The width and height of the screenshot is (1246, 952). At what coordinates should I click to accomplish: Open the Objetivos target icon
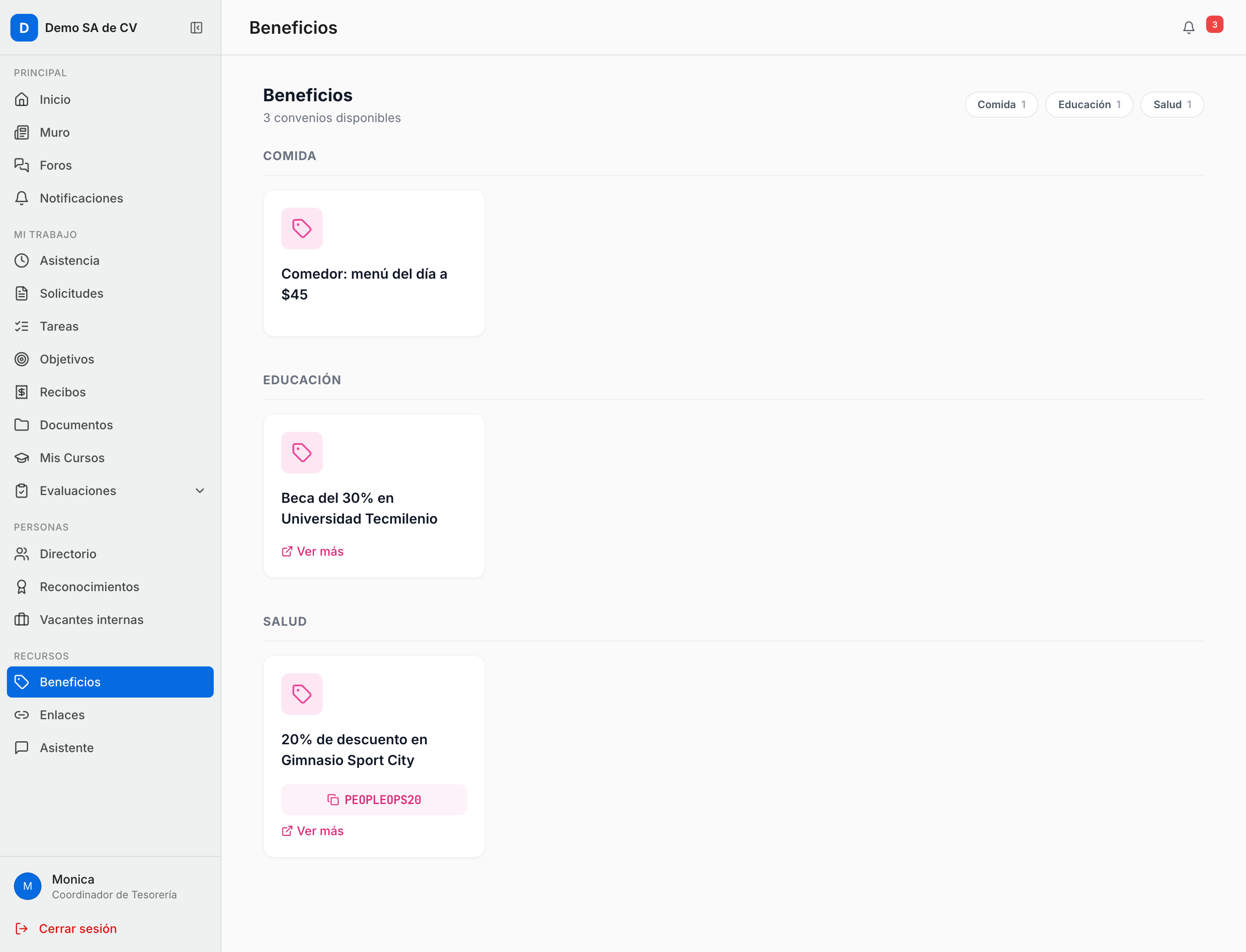22,359
